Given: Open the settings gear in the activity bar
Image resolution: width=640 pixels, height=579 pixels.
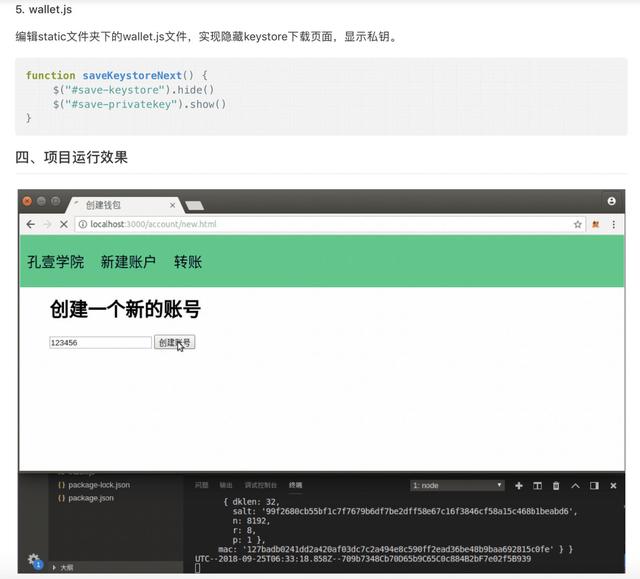Looking at the screenshot, I should point(33,559).
